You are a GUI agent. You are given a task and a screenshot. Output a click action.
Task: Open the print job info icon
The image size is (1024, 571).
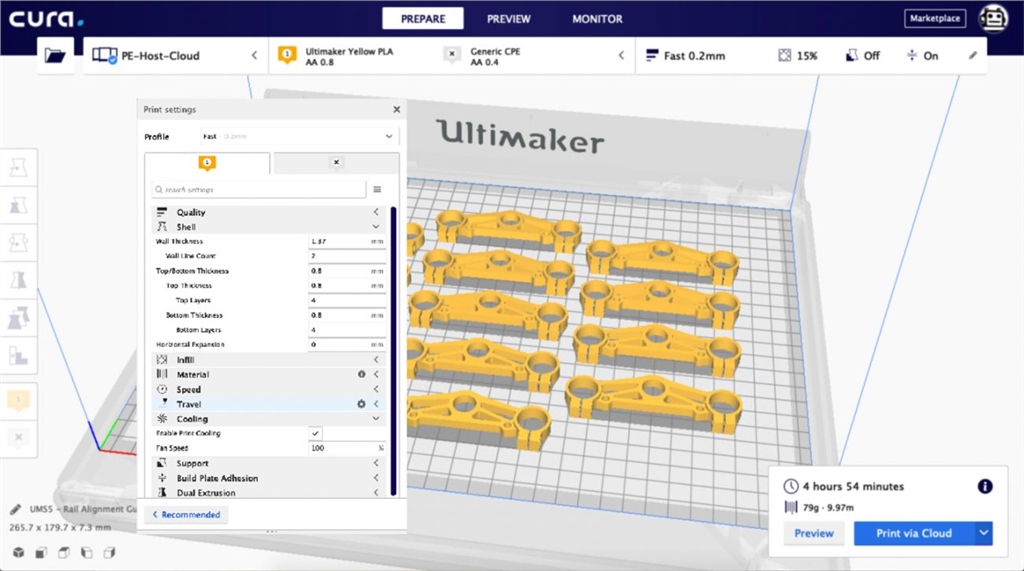985,486
